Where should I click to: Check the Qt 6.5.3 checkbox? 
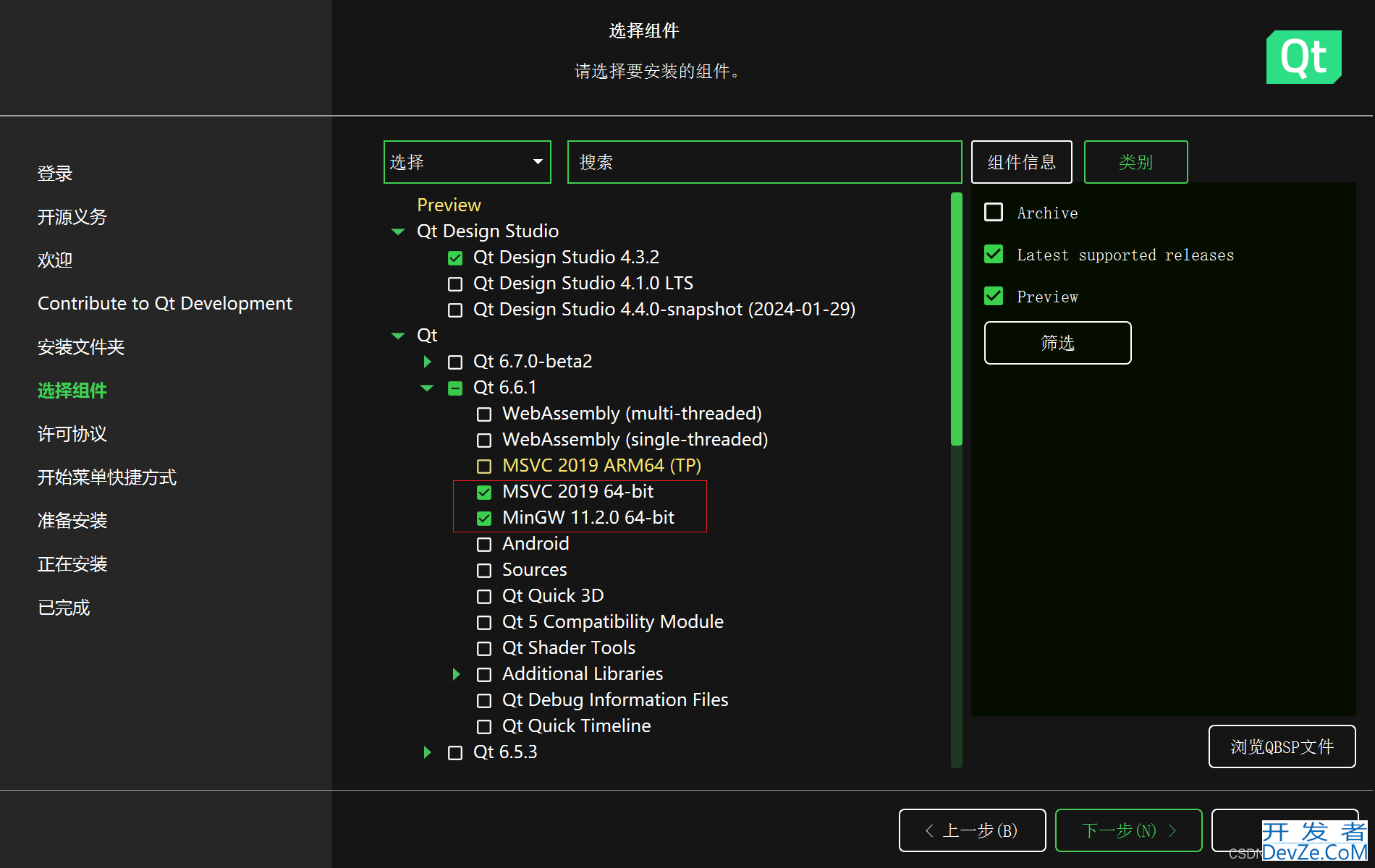coord(455,752)
